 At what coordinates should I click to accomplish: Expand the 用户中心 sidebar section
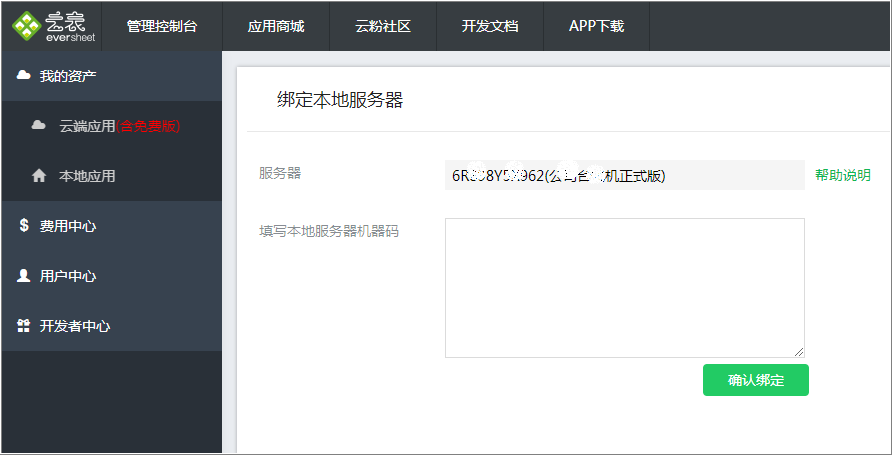[112, 276]
